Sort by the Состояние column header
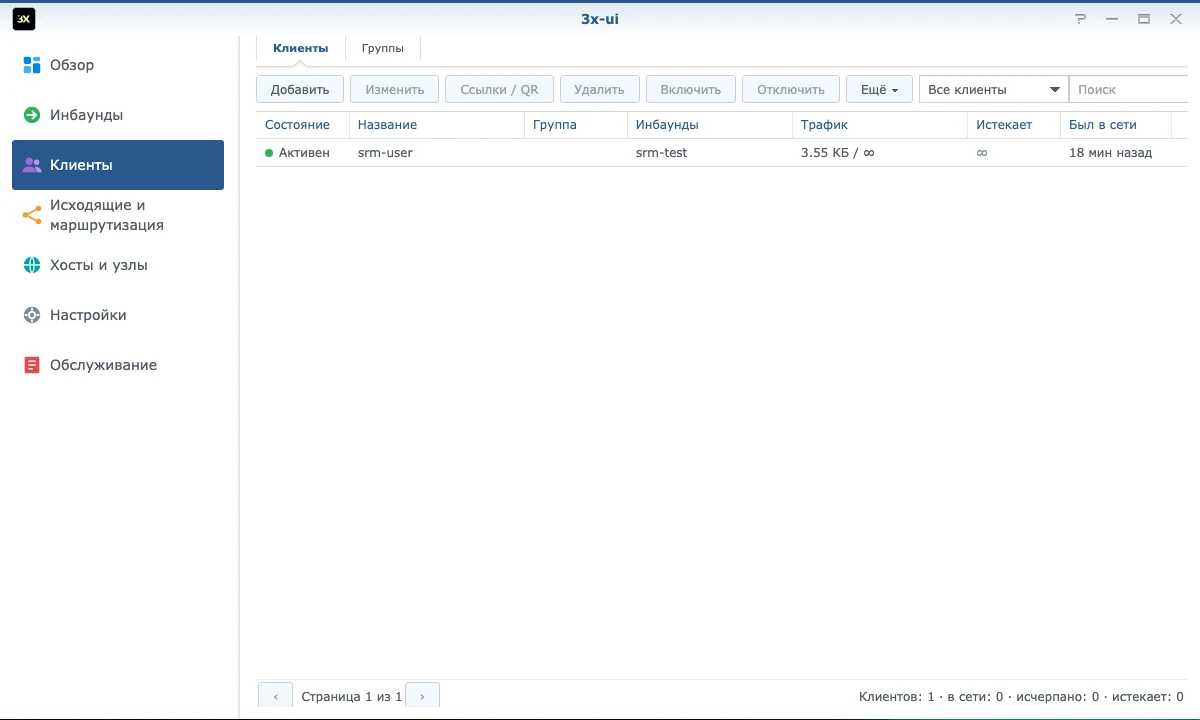 303,125
